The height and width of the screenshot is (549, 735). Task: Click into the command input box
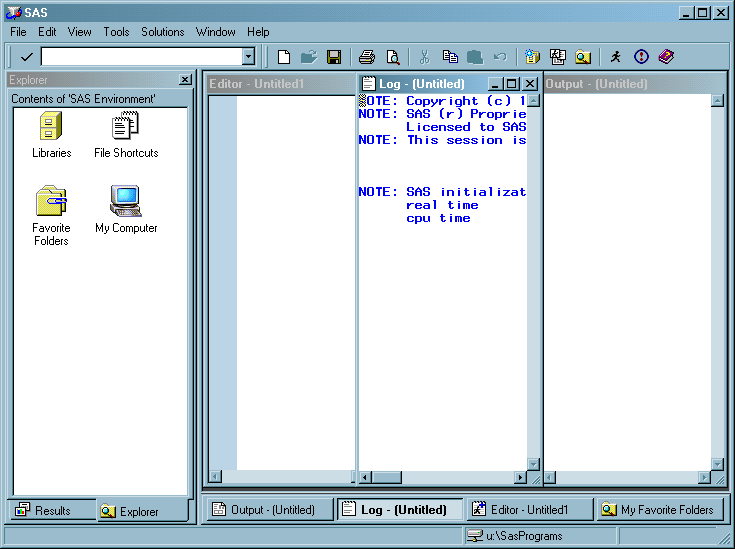point(142,57)
